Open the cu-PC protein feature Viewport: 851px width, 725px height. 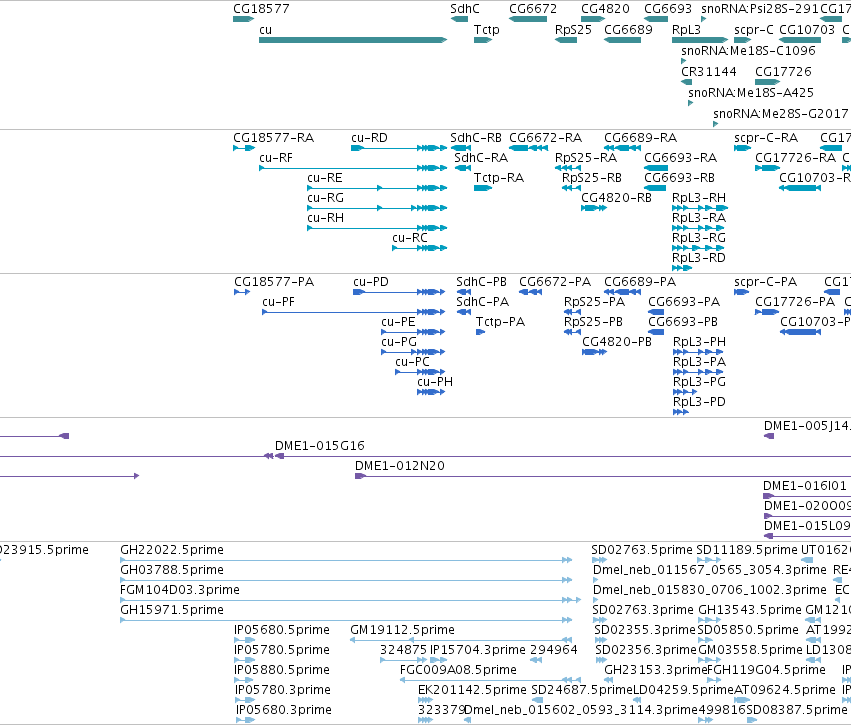(x=420, y=372)
